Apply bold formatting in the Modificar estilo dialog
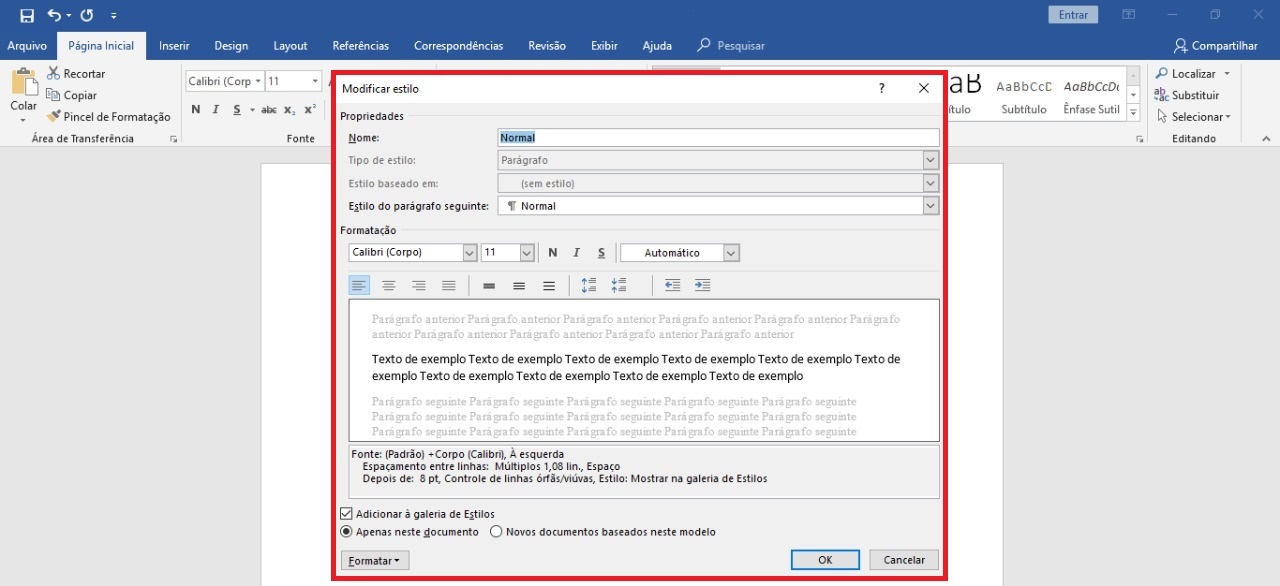This screenshot has height=586, width=1280. [552, 252]
